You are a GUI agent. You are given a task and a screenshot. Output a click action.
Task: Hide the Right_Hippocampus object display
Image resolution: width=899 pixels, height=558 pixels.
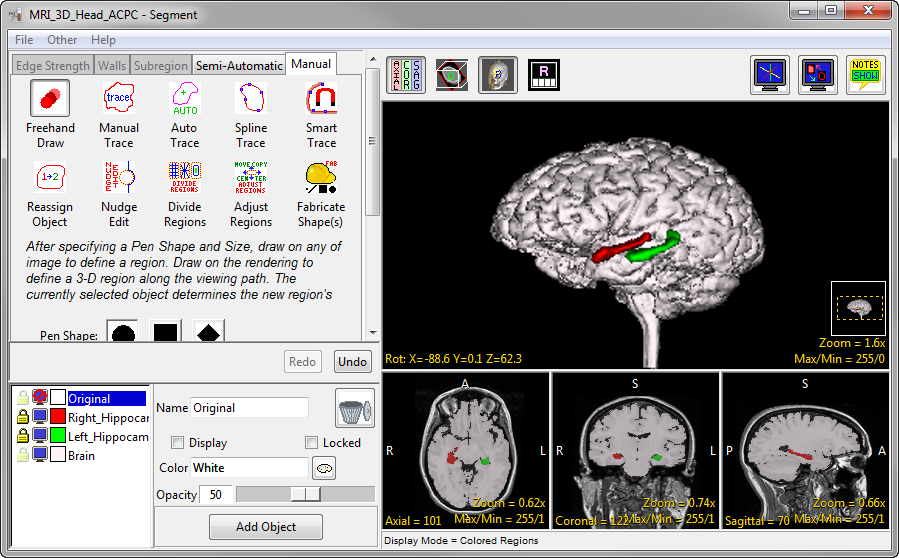[x=40, y=416]
